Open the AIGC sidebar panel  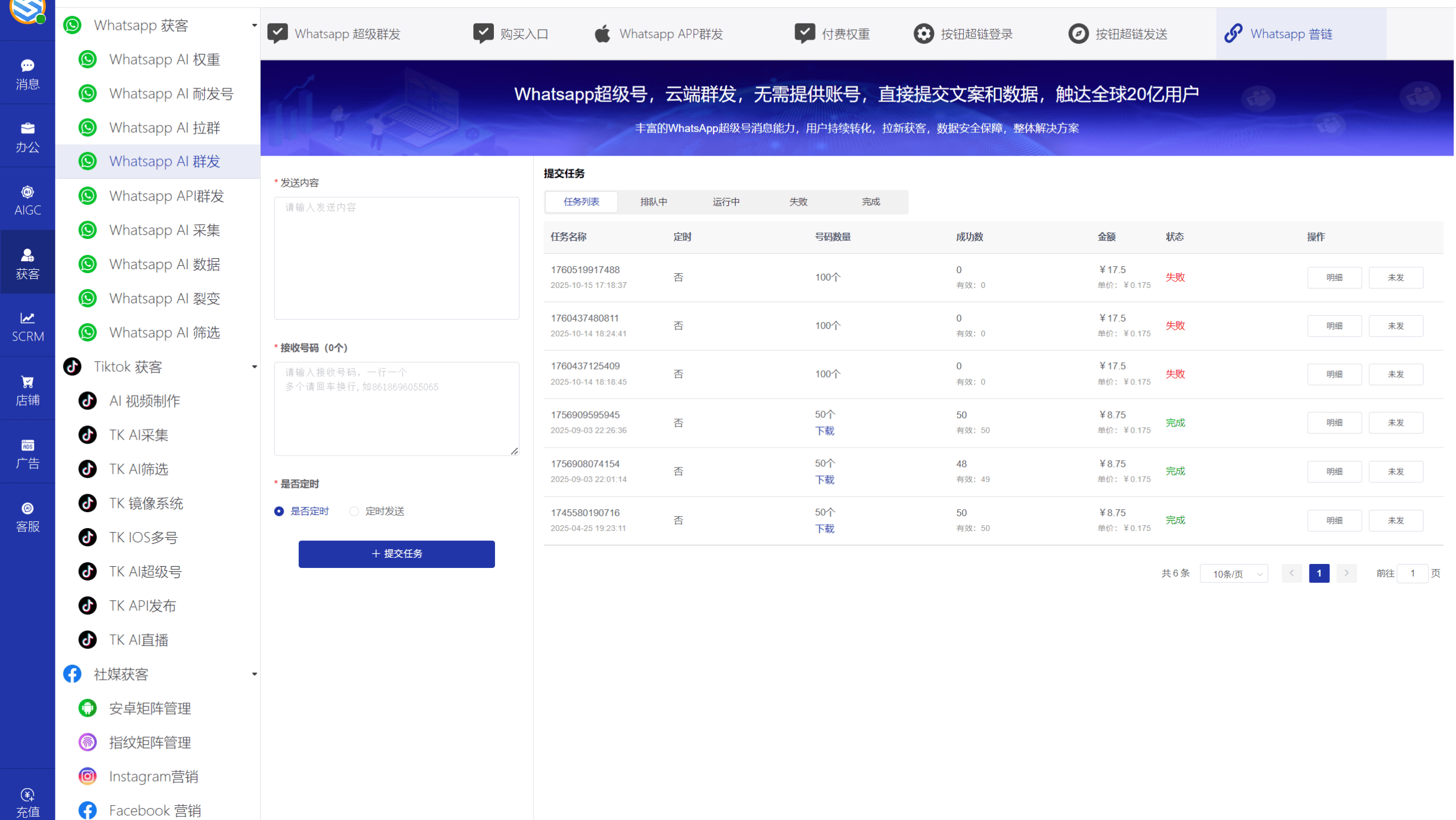(27, 198)
